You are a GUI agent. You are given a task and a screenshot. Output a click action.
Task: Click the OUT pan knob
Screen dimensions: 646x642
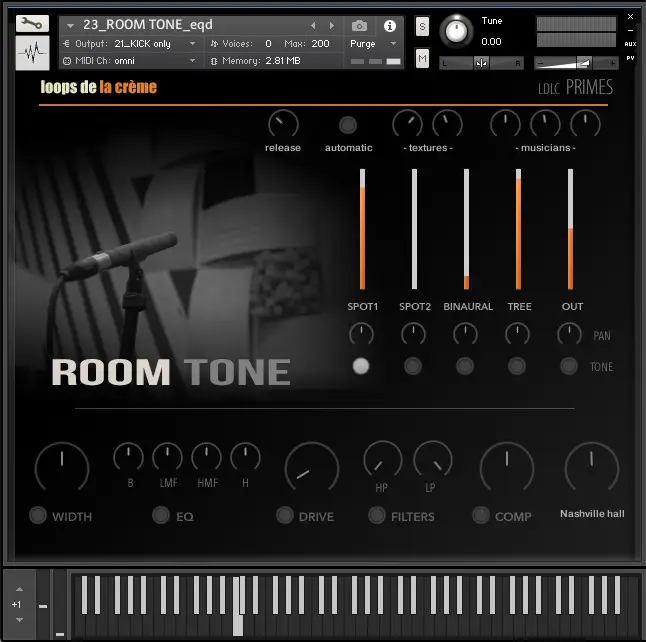coord(569,335)
